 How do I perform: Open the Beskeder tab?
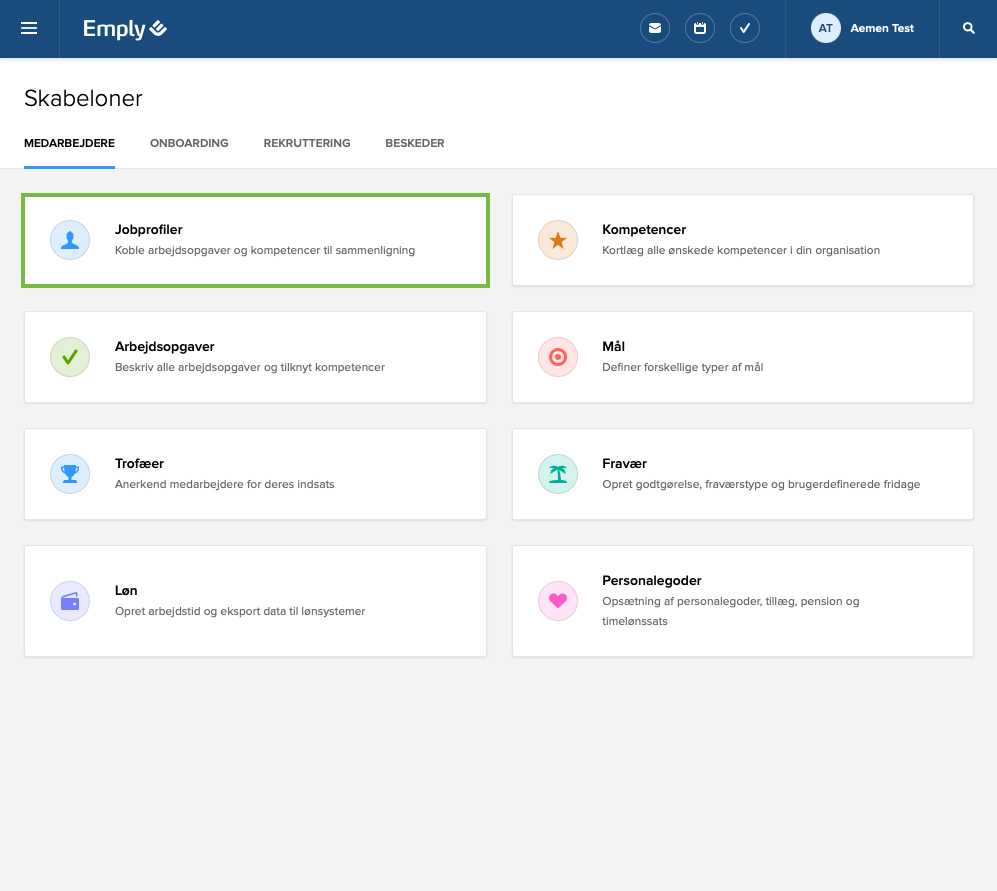pyautogui.click(x=415, y=143)
